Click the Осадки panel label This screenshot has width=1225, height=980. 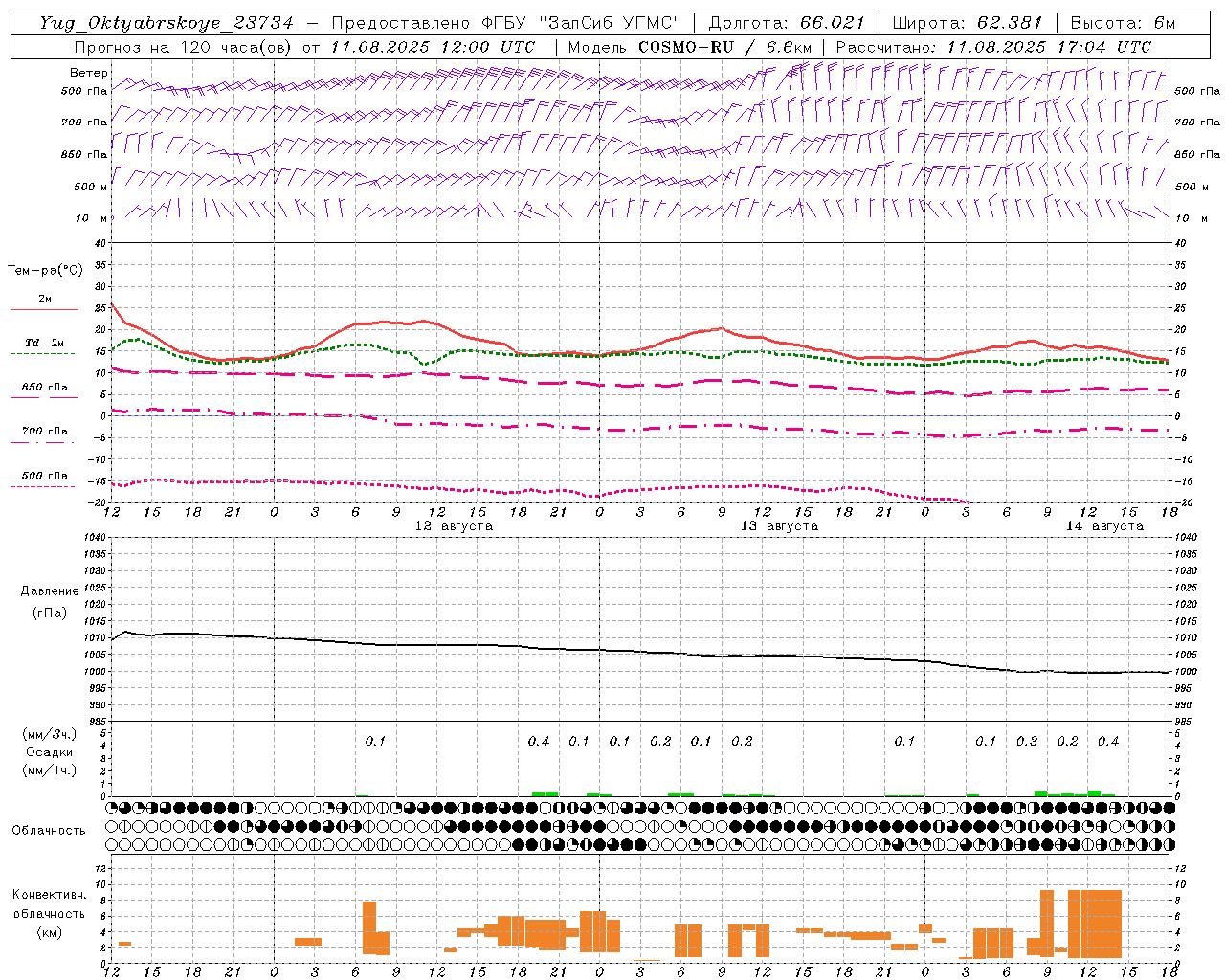(x=49, y=752)
